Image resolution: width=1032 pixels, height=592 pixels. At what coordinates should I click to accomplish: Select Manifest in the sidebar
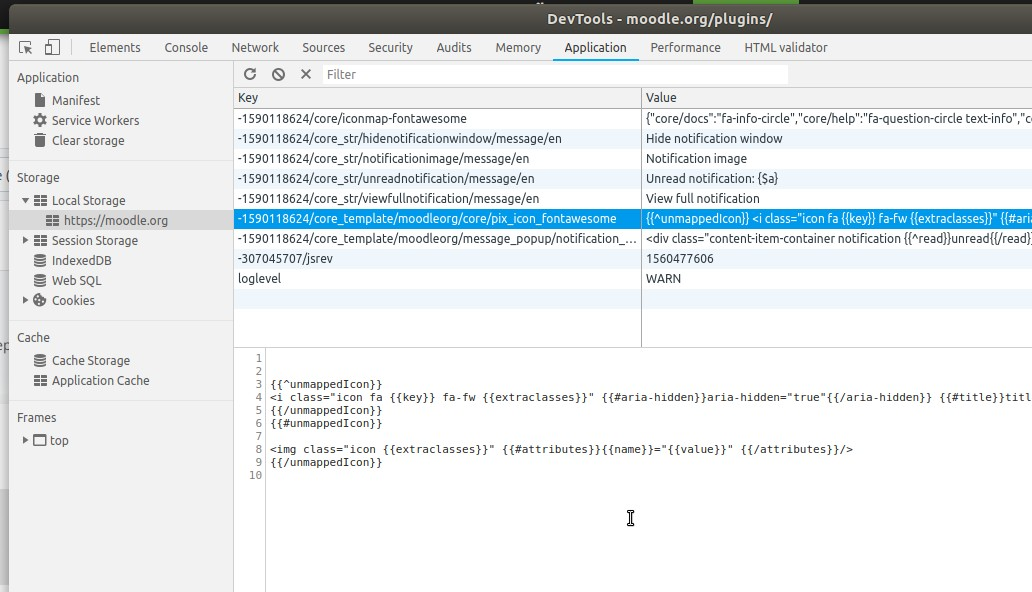tap(76, 100)
